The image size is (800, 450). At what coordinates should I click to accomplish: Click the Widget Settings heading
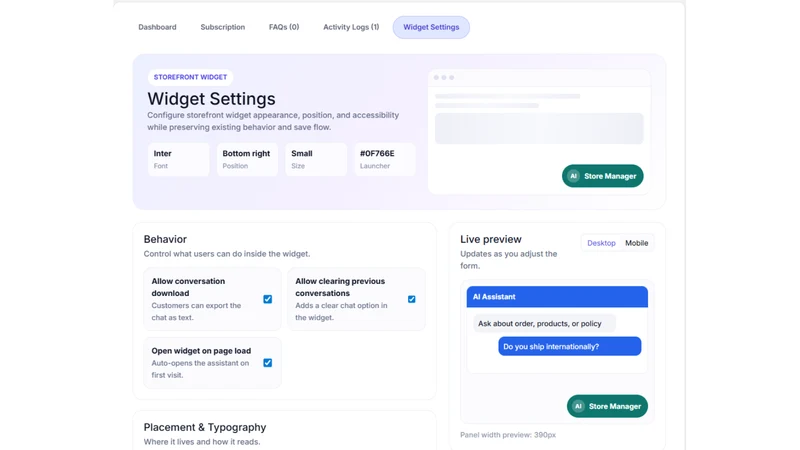click(211, 98)
